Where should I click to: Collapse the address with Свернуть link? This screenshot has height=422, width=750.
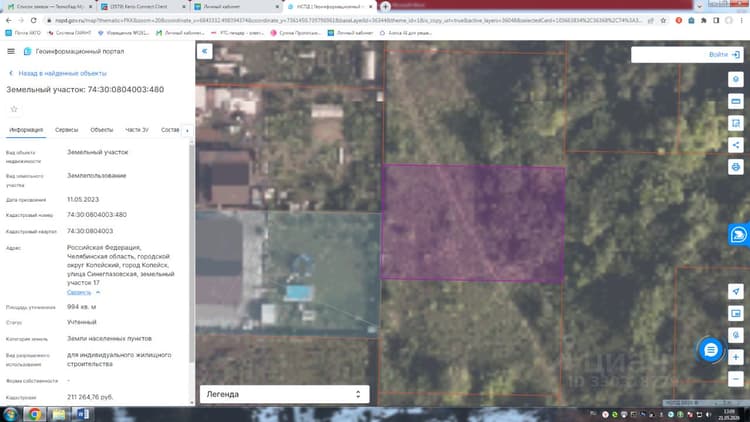pyautogui.click(x=83, y=292)
